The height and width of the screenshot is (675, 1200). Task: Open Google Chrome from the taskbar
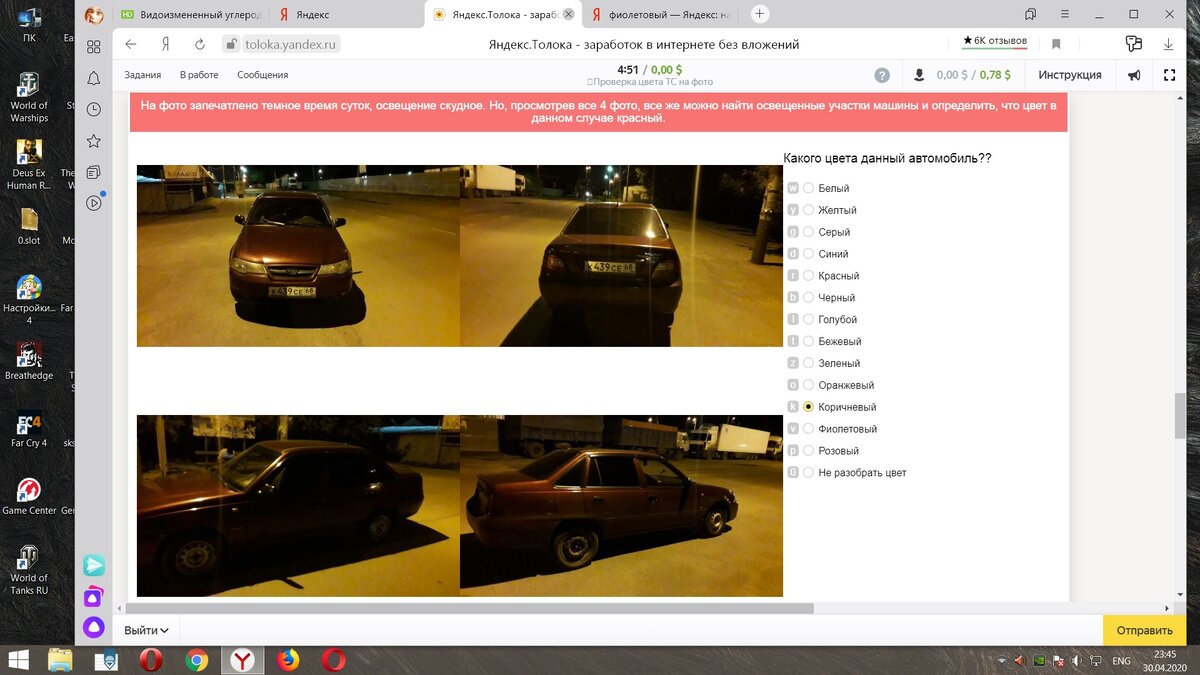point(197,660)
